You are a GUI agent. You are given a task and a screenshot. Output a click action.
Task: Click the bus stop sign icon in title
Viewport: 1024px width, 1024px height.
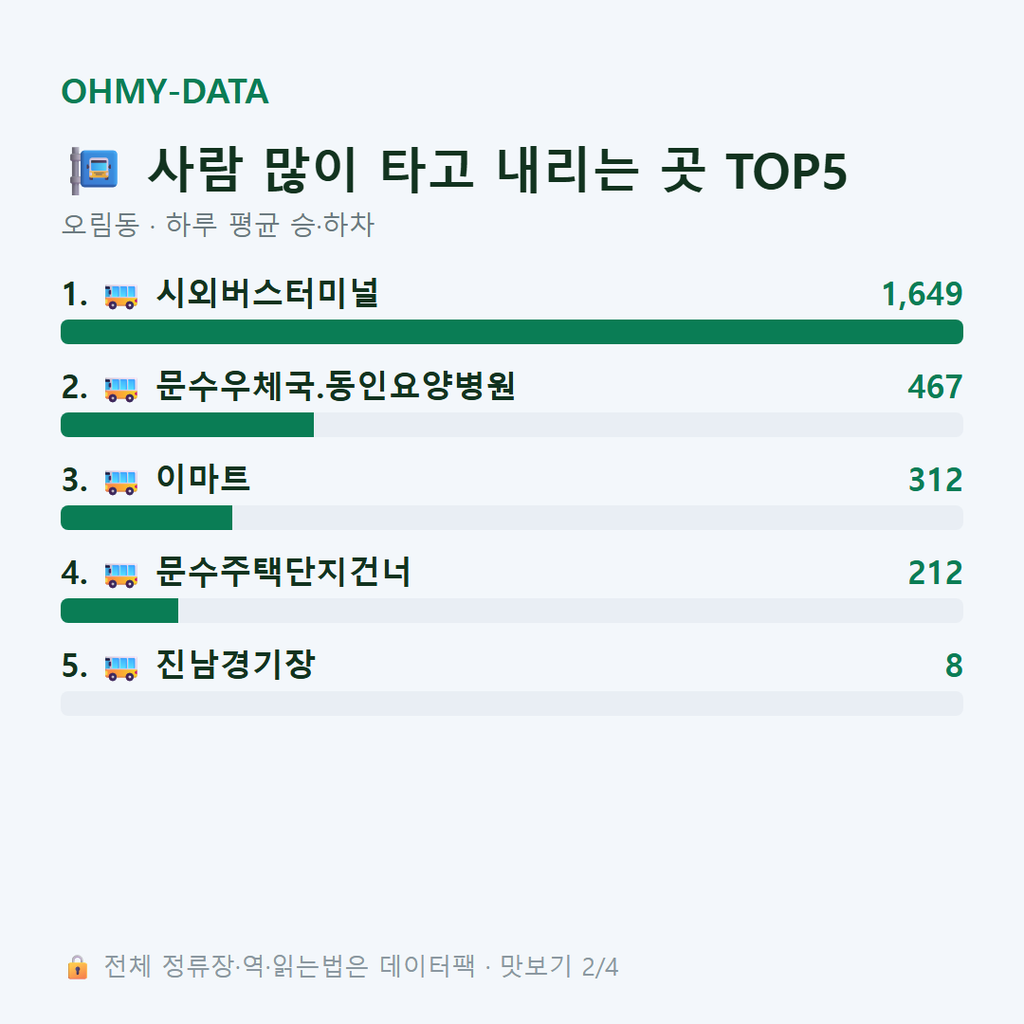coord(95,171)
